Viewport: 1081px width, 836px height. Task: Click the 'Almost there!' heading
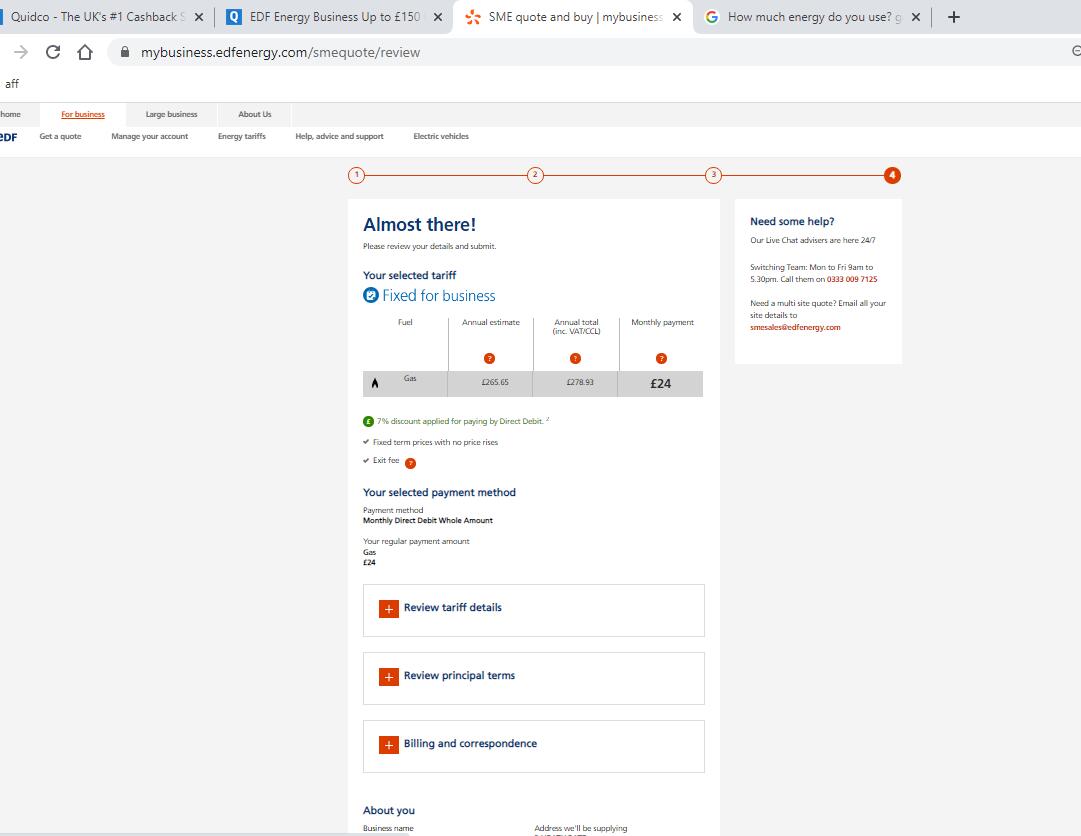[419, 225]
